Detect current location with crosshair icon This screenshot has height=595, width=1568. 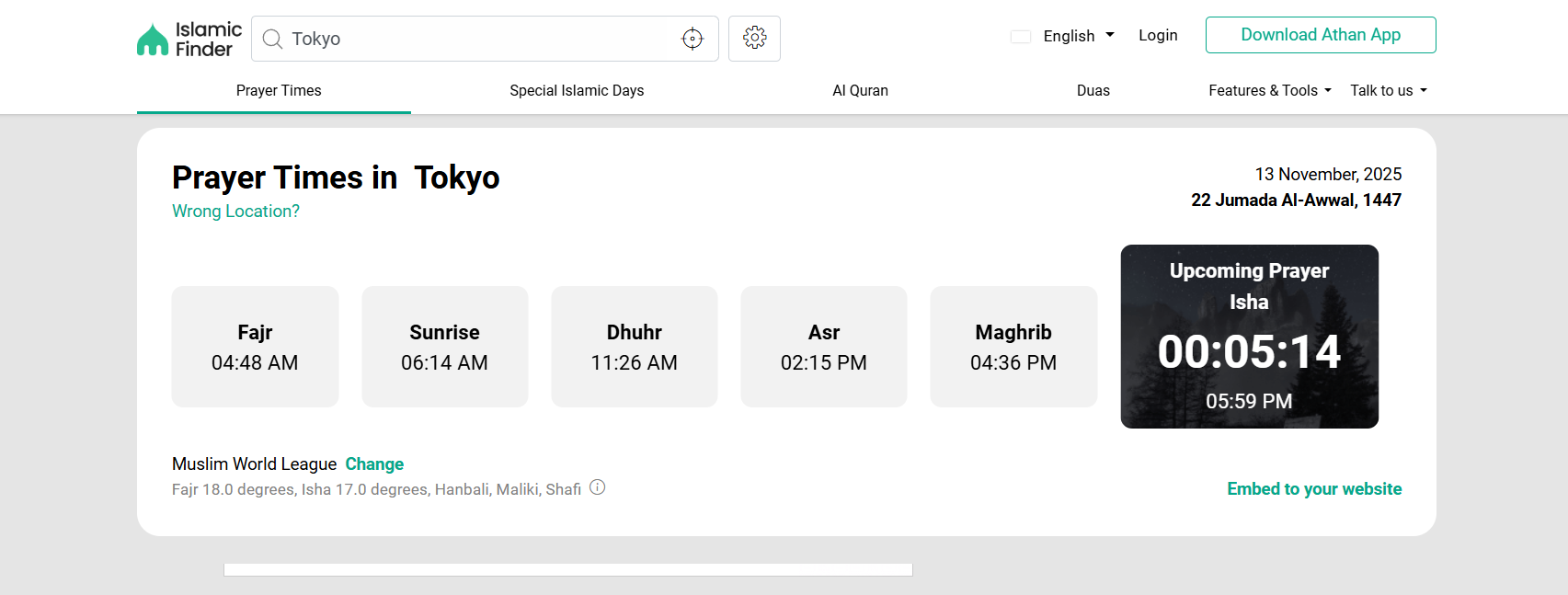(x=692, y=39)
